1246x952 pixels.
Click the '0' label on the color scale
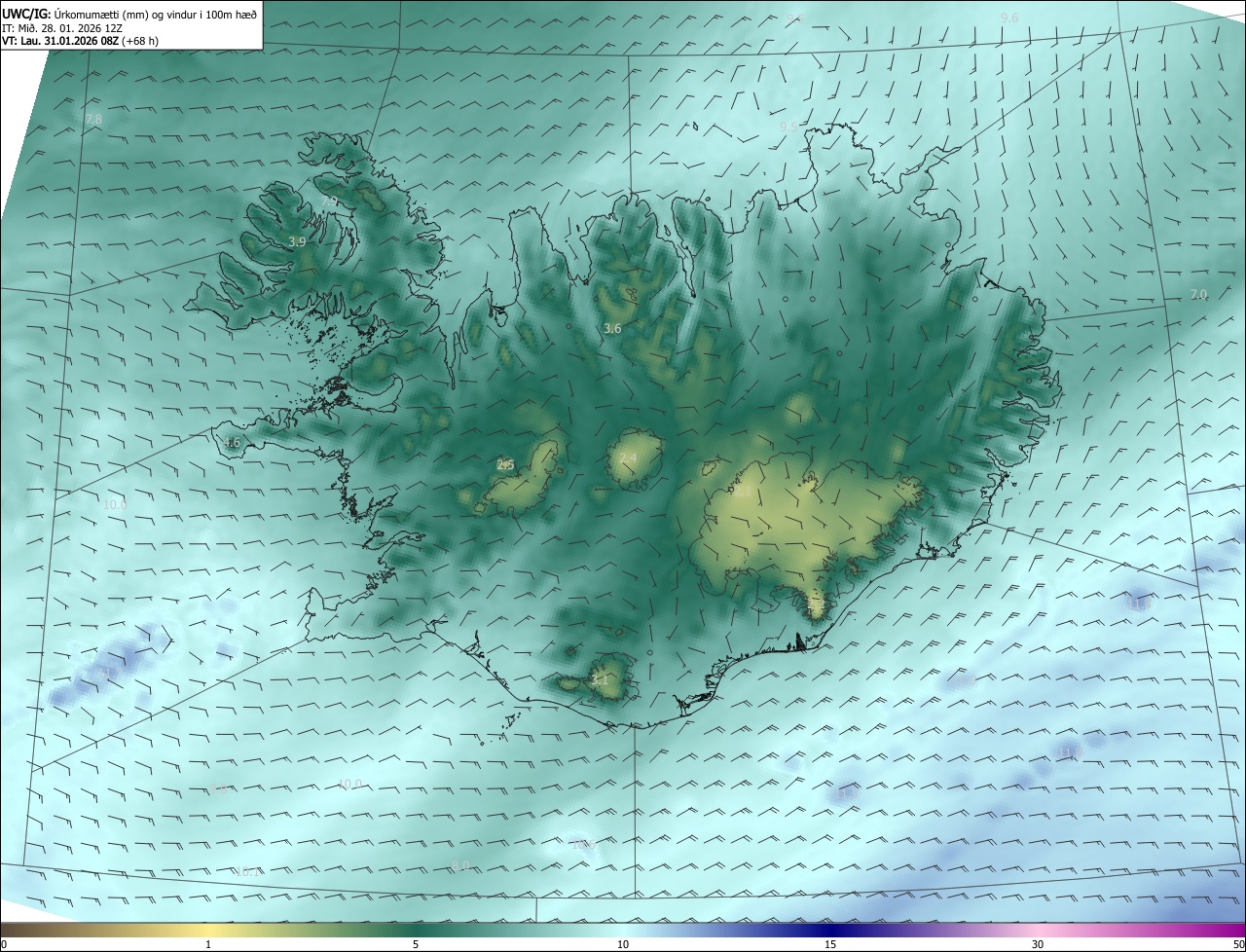click(x=4, y=944)
